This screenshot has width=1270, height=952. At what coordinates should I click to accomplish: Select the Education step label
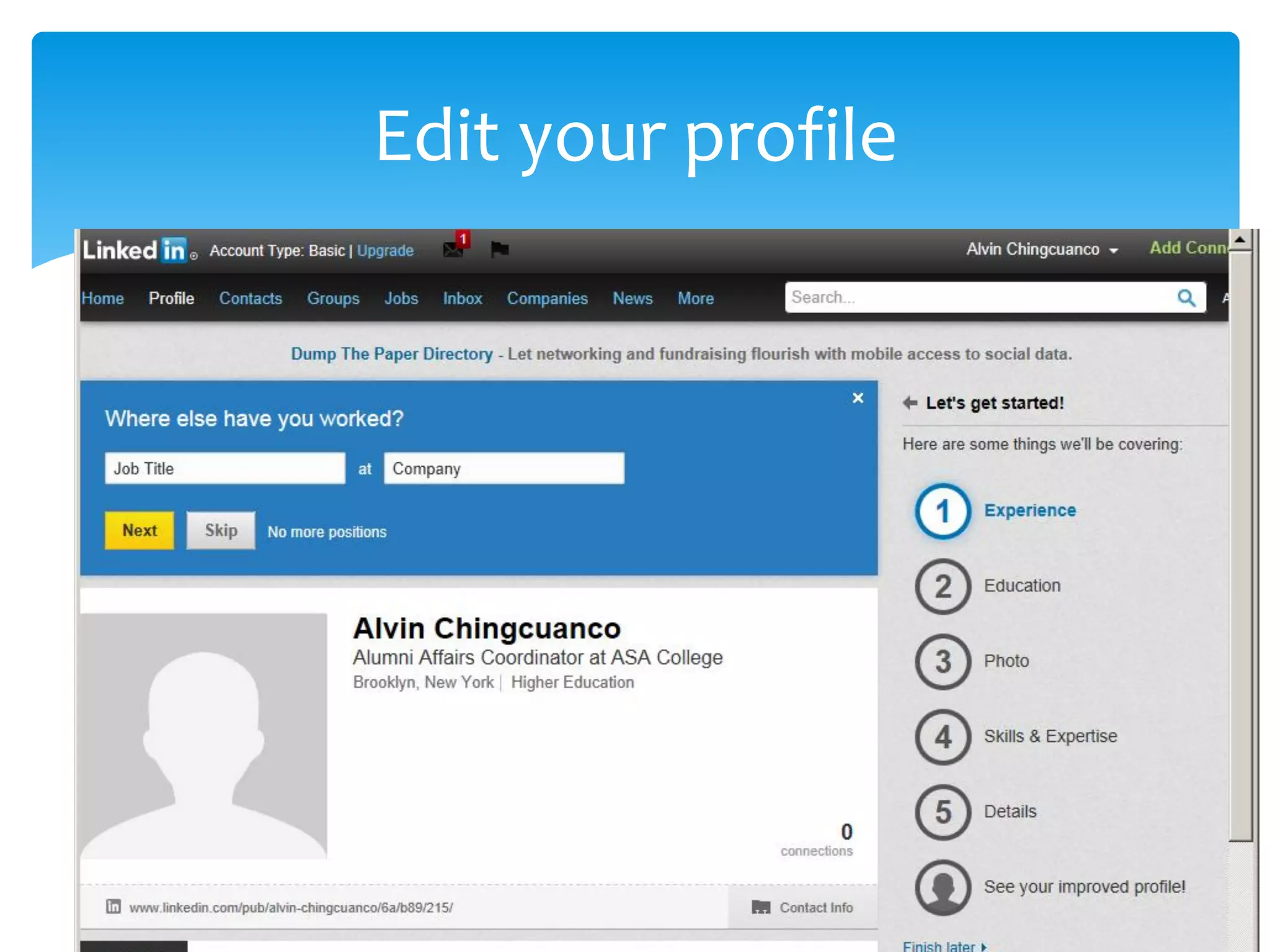pos(1022,586)
